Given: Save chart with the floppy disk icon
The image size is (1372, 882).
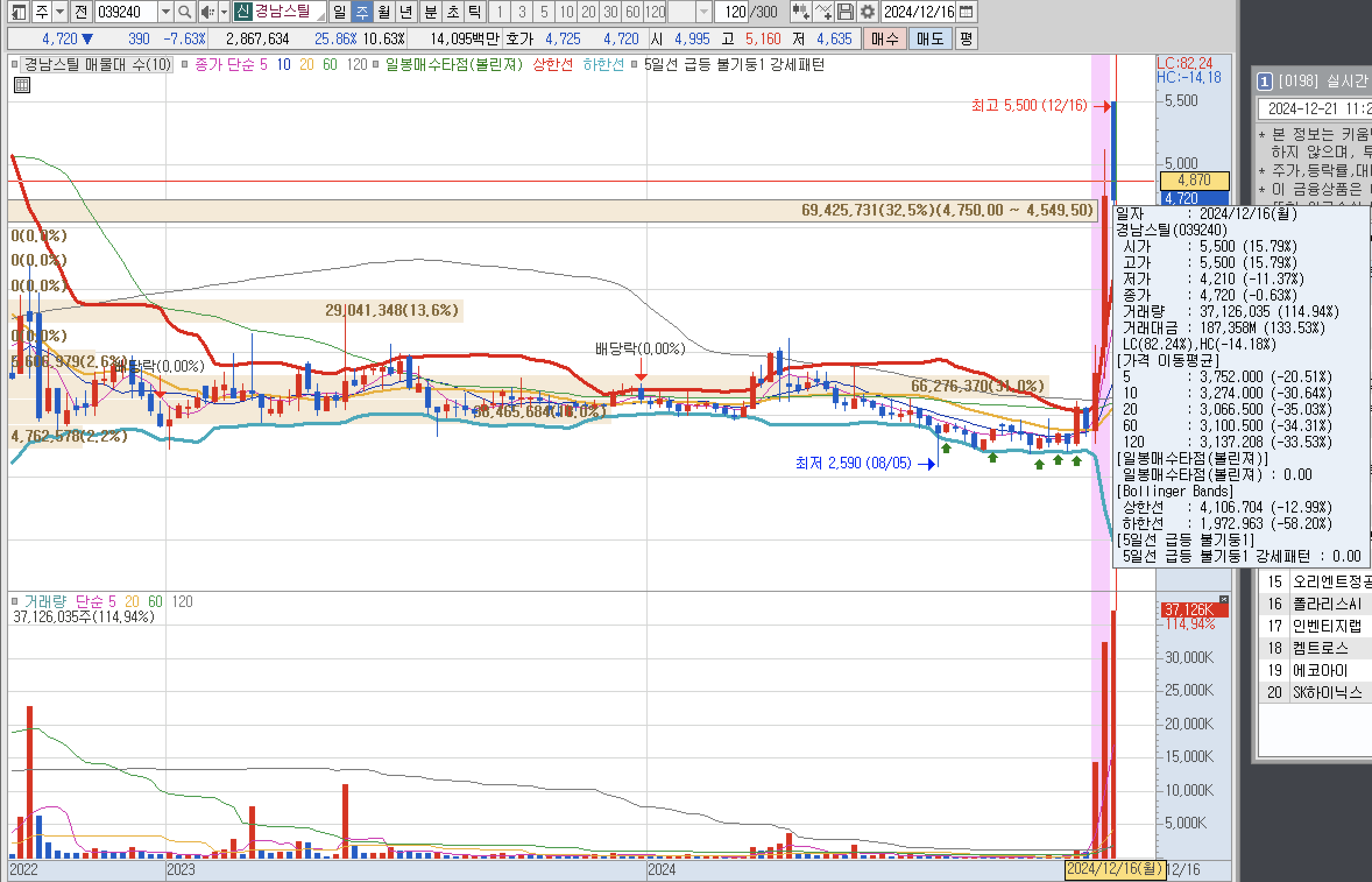Looking at the screenshot, I should point(845,12).
